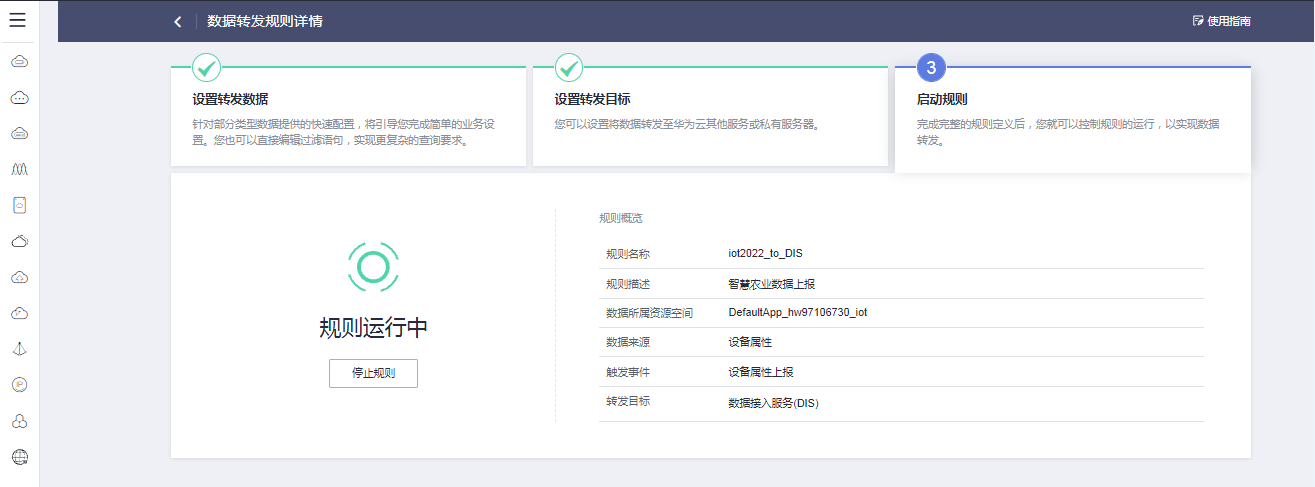The height and width of the screenshot is (487, 1315).
Task: Click the 停止规则 button
Action: [373, 373]
